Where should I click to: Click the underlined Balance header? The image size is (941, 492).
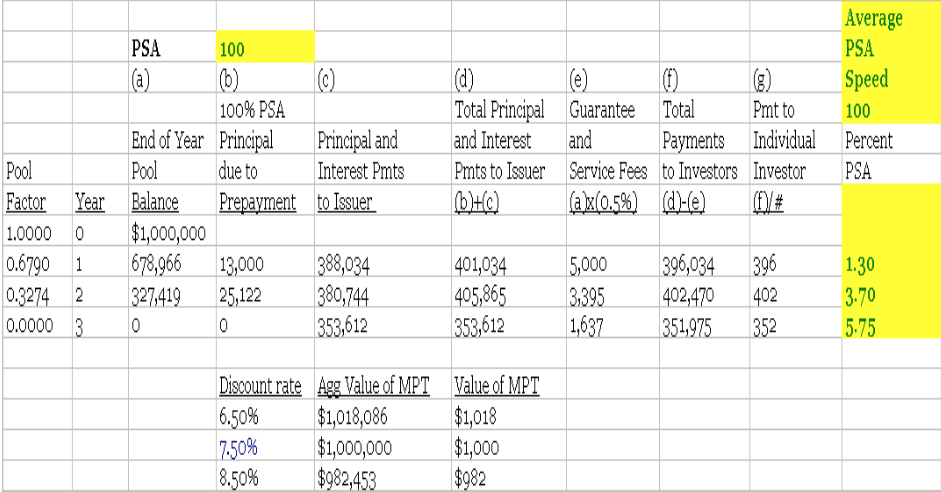[154, 202]
